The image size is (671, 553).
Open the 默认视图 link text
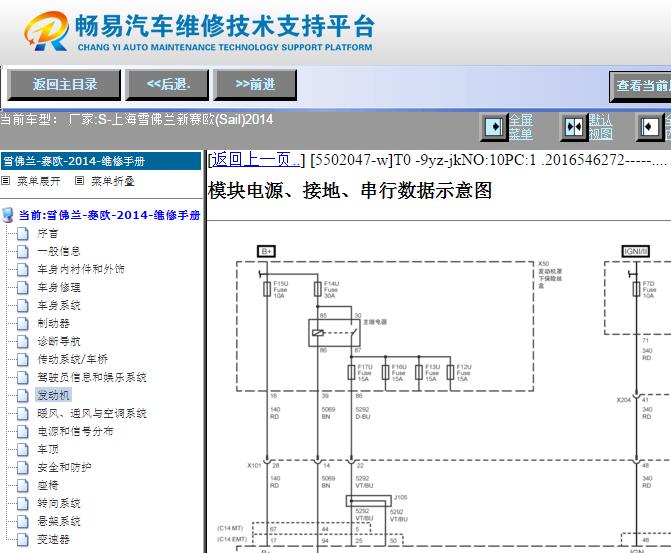click(600, 127)
